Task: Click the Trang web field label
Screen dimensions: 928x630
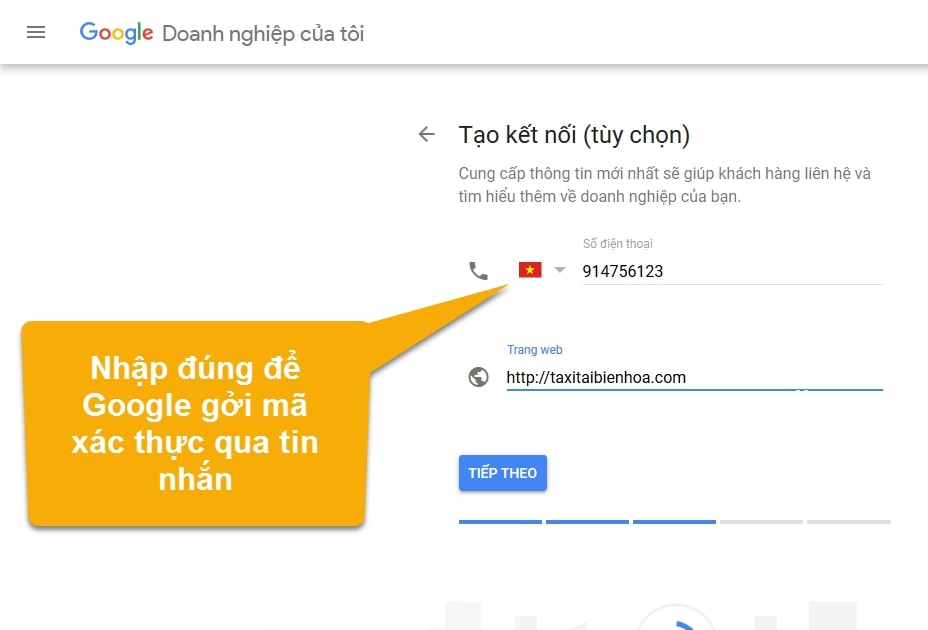Action: pyautogui.click(x=534, y=349)
